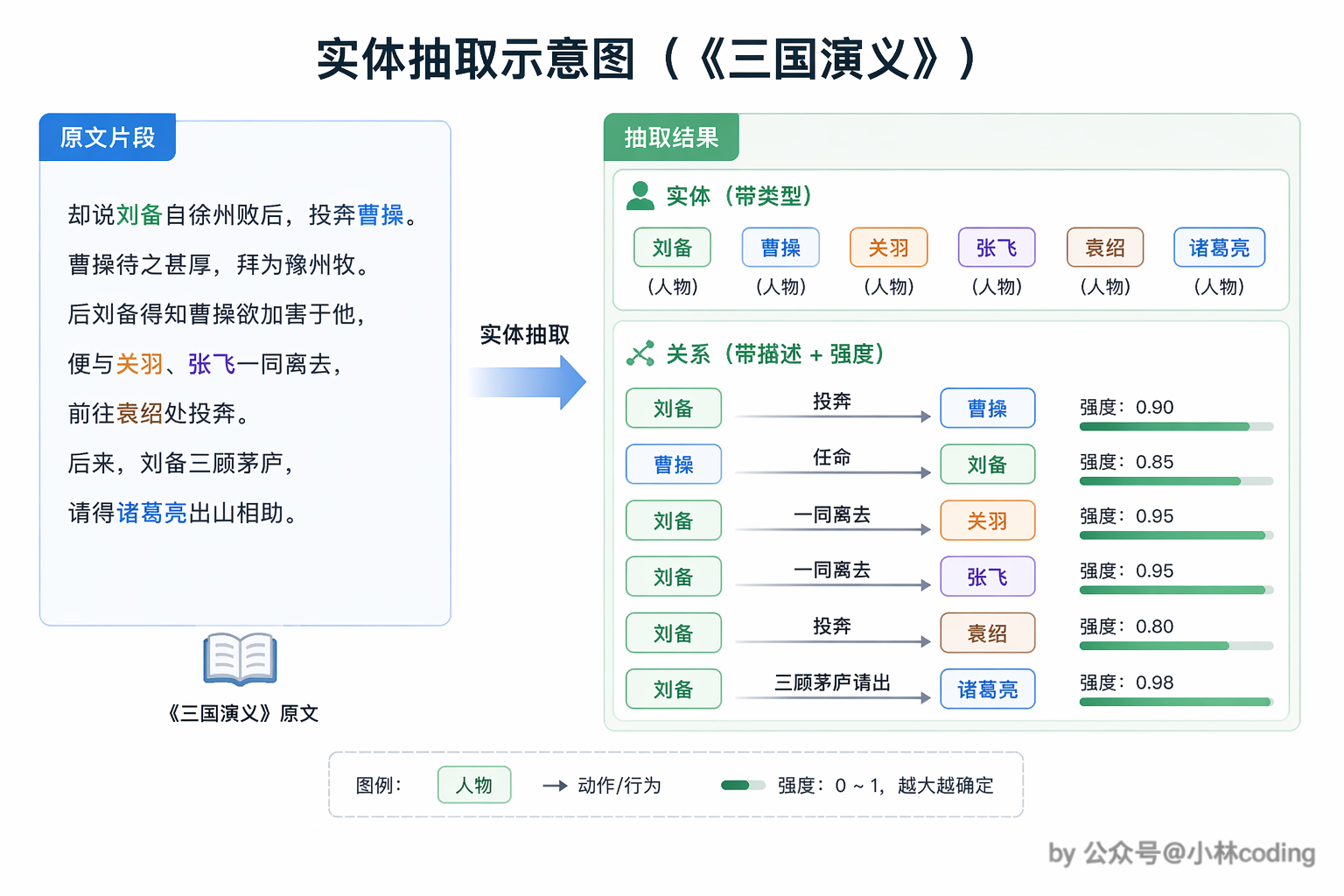Screen dimensions: 1344x896
Task: Click the passage line 后刘备得知曹操欲加害于他，
Action: pos(217,314)
